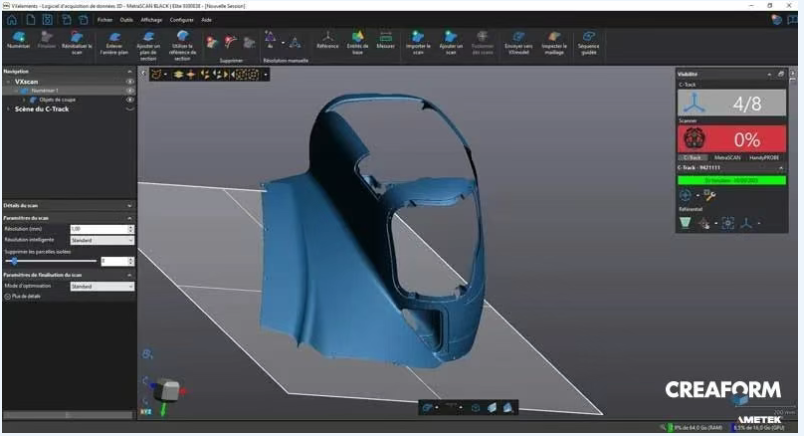This screenshot has height=436, width=804.
Task: Open the Aide menu
Action: click(206, 20)
